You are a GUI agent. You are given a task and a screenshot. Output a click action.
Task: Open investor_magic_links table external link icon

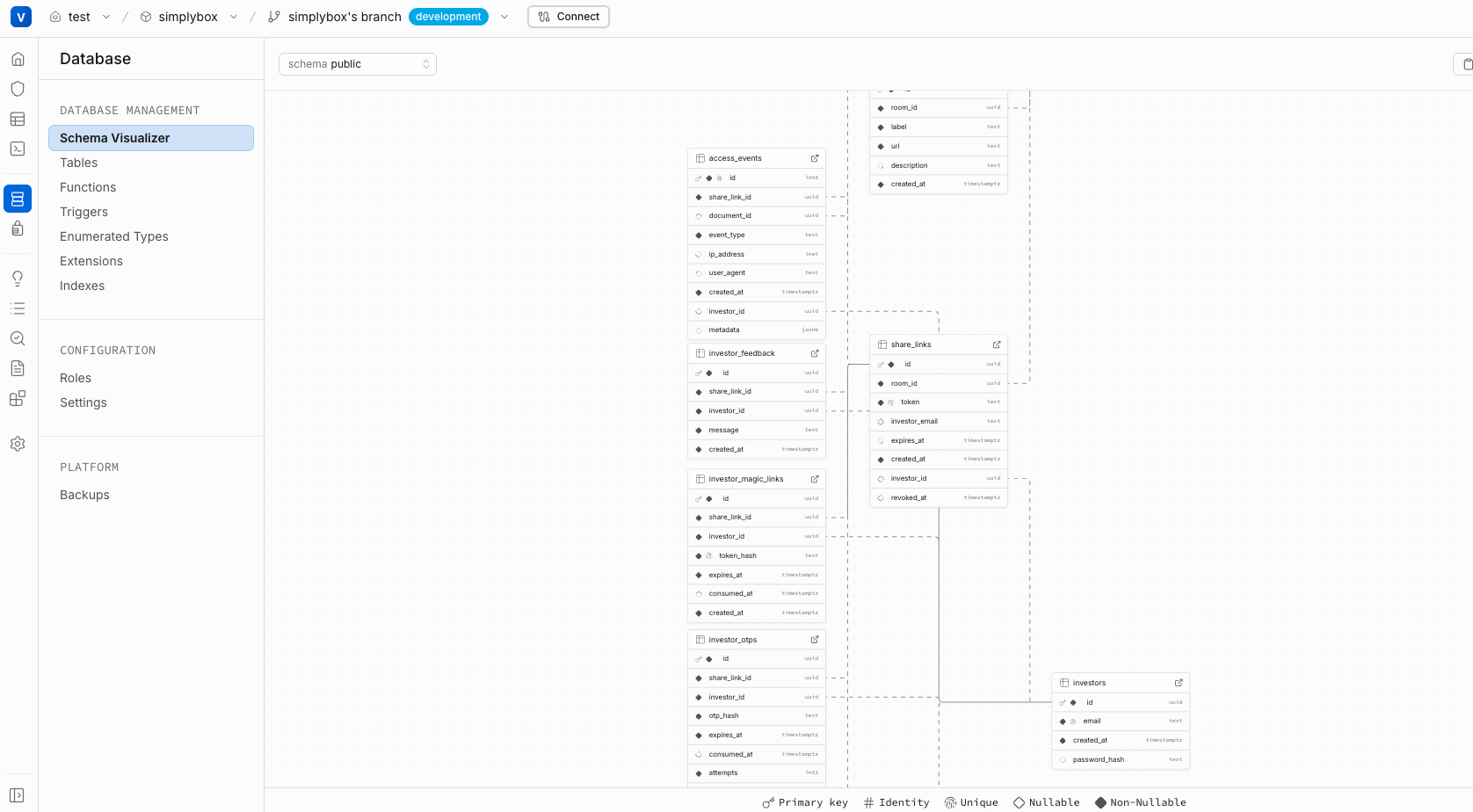pyautogui.click(x=815, y=479)
